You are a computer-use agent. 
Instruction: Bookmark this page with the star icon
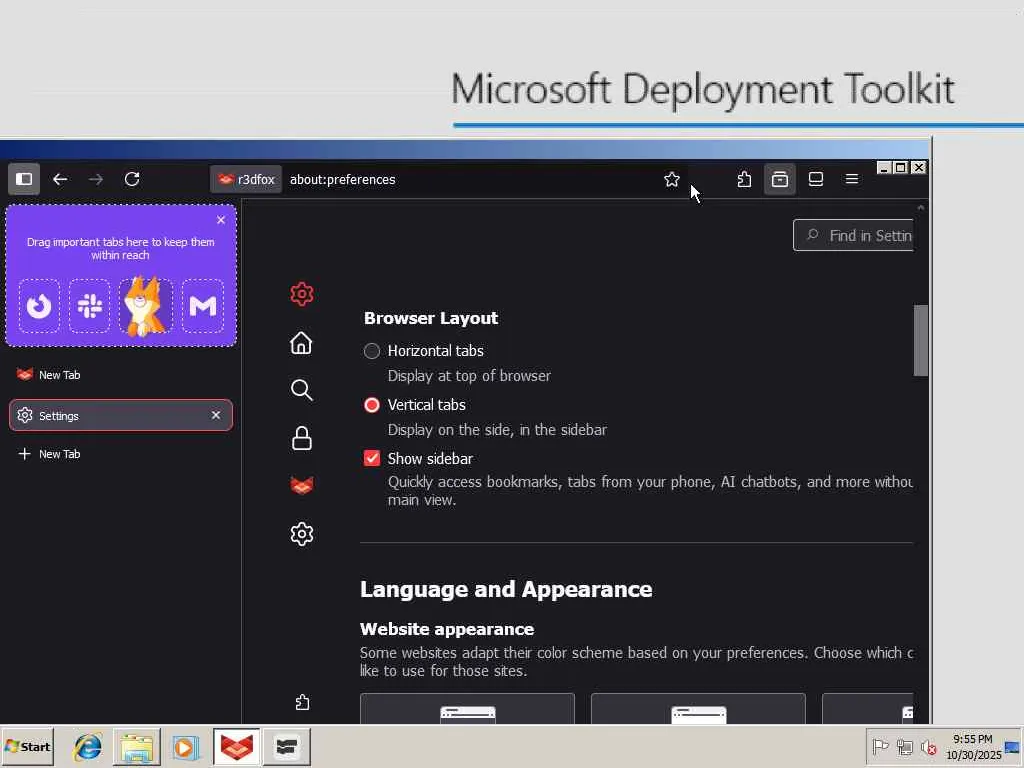[671, 180]
